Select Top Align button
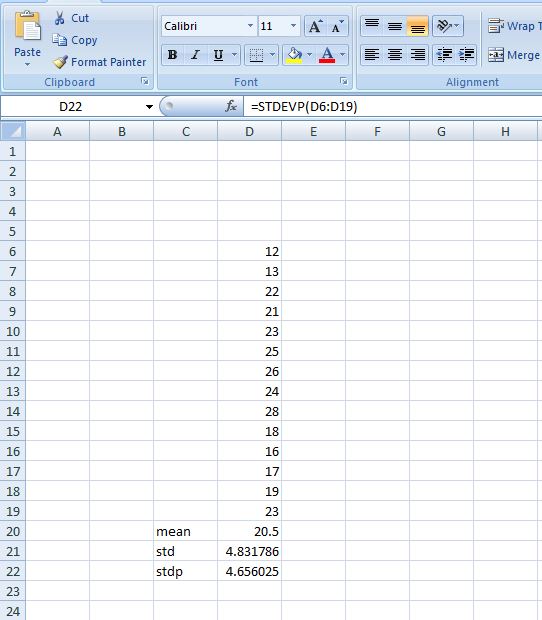Screen dimensions: 542x620 click(x=372, y=26)
